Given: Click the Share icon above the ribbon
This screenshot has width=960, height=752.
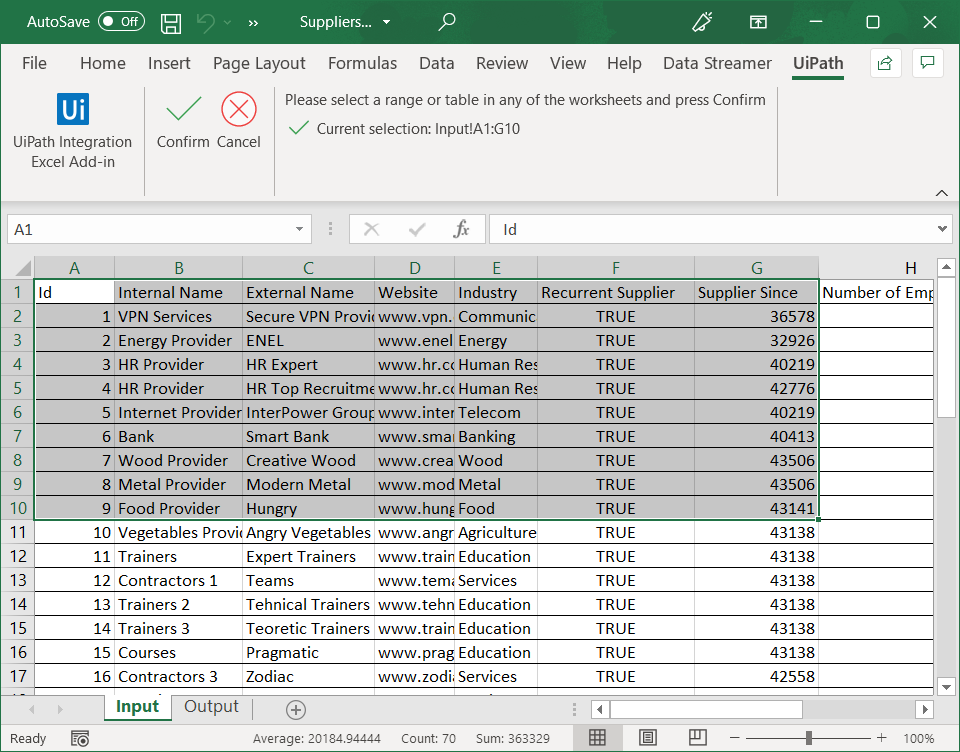Looking at the screenshot, I should (885, 62).
